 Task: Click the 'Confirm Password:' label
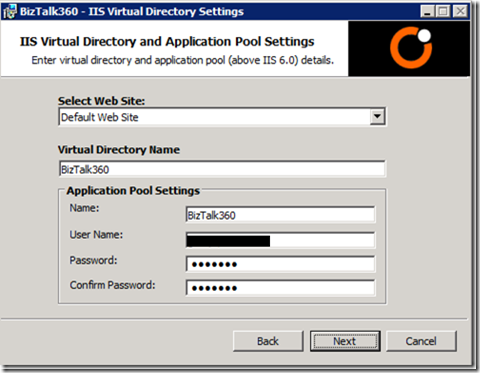click(113, 285)
